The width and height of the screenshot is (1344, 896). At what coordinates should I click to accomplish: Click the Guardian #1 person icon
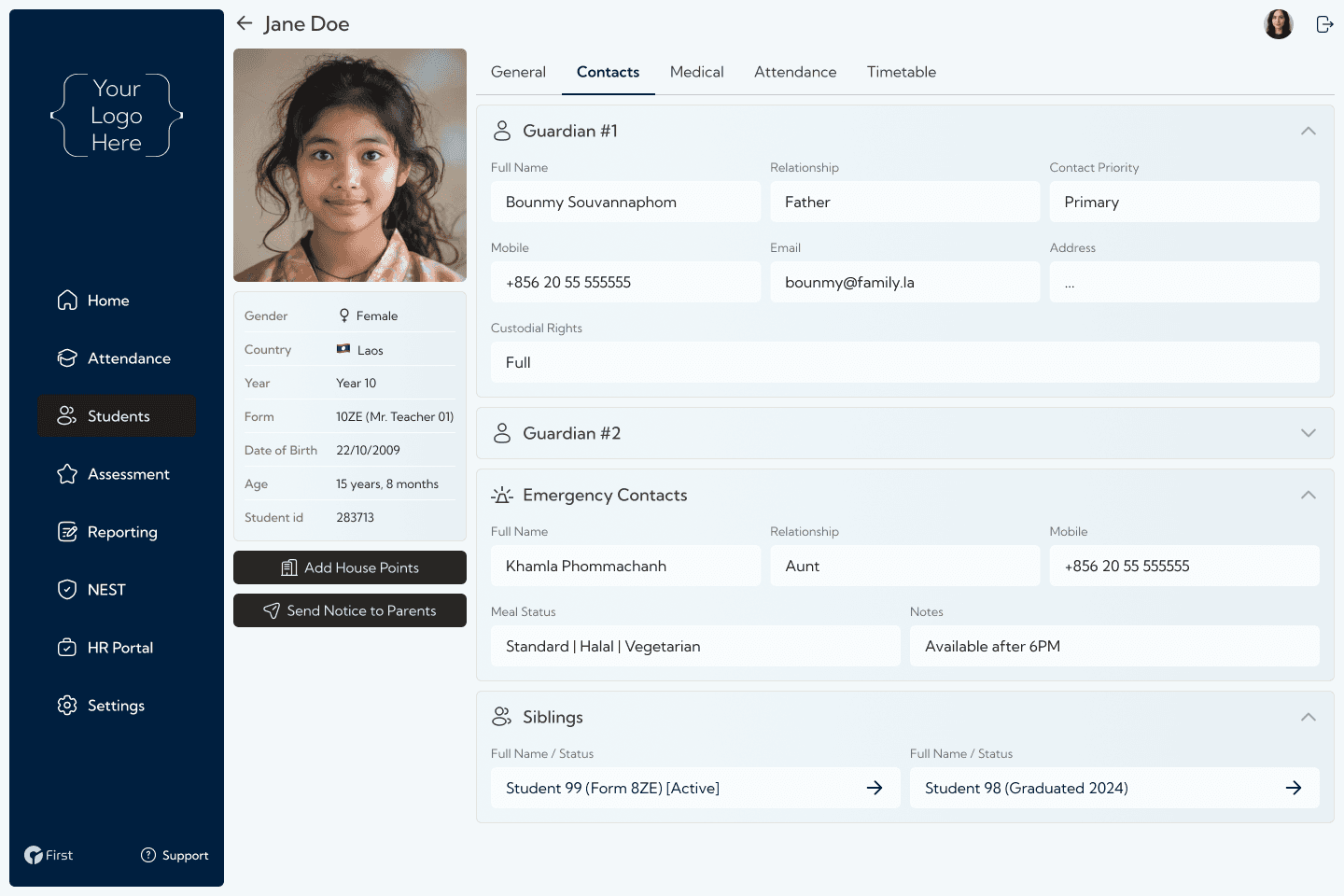[502, 131]
